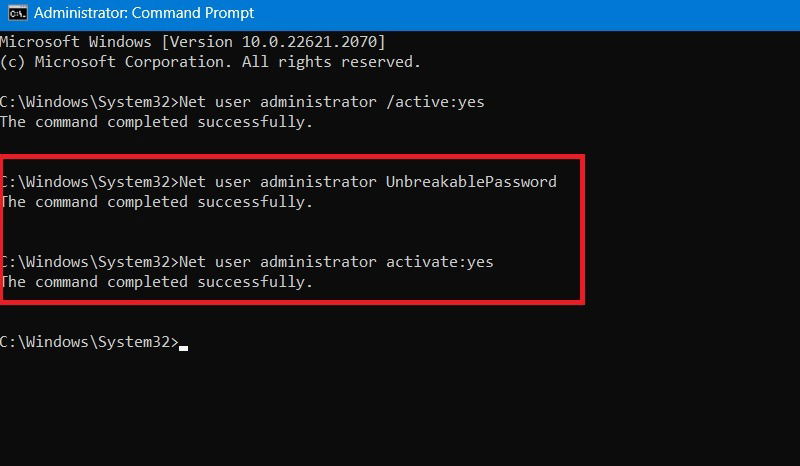Screen dimensions: 800x466
Task: Select the last empty C:\Windows\System32> prompt
Action: pos(89,341)
